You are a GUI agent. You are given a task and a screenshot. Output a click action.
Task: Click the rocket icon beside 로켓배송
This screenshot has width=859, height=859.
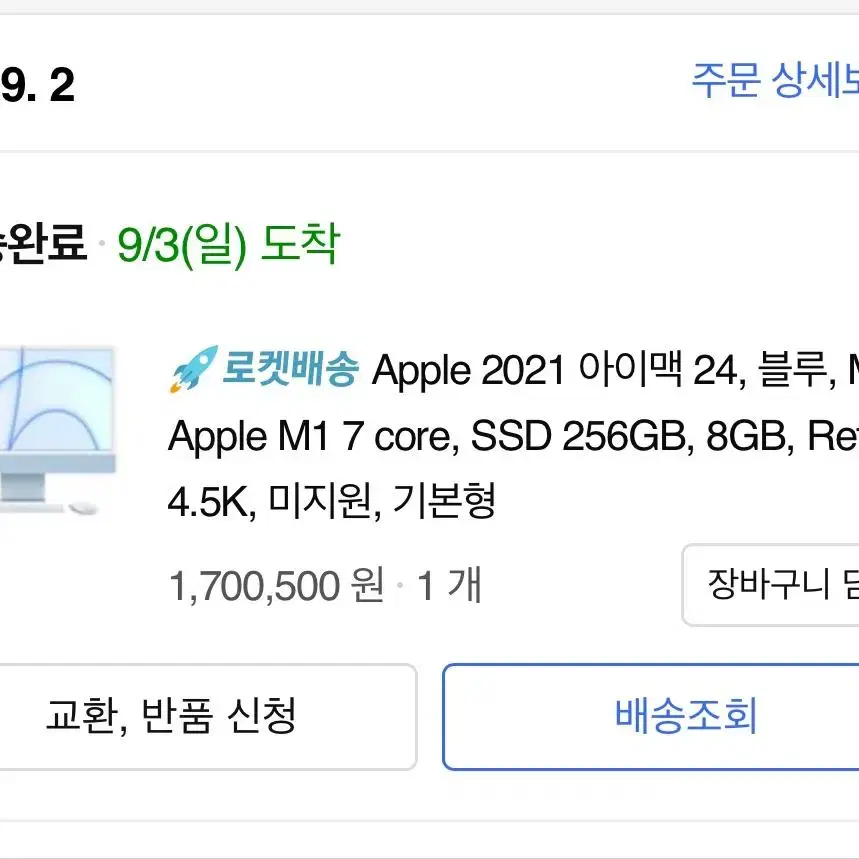click(x=193, y=369)
